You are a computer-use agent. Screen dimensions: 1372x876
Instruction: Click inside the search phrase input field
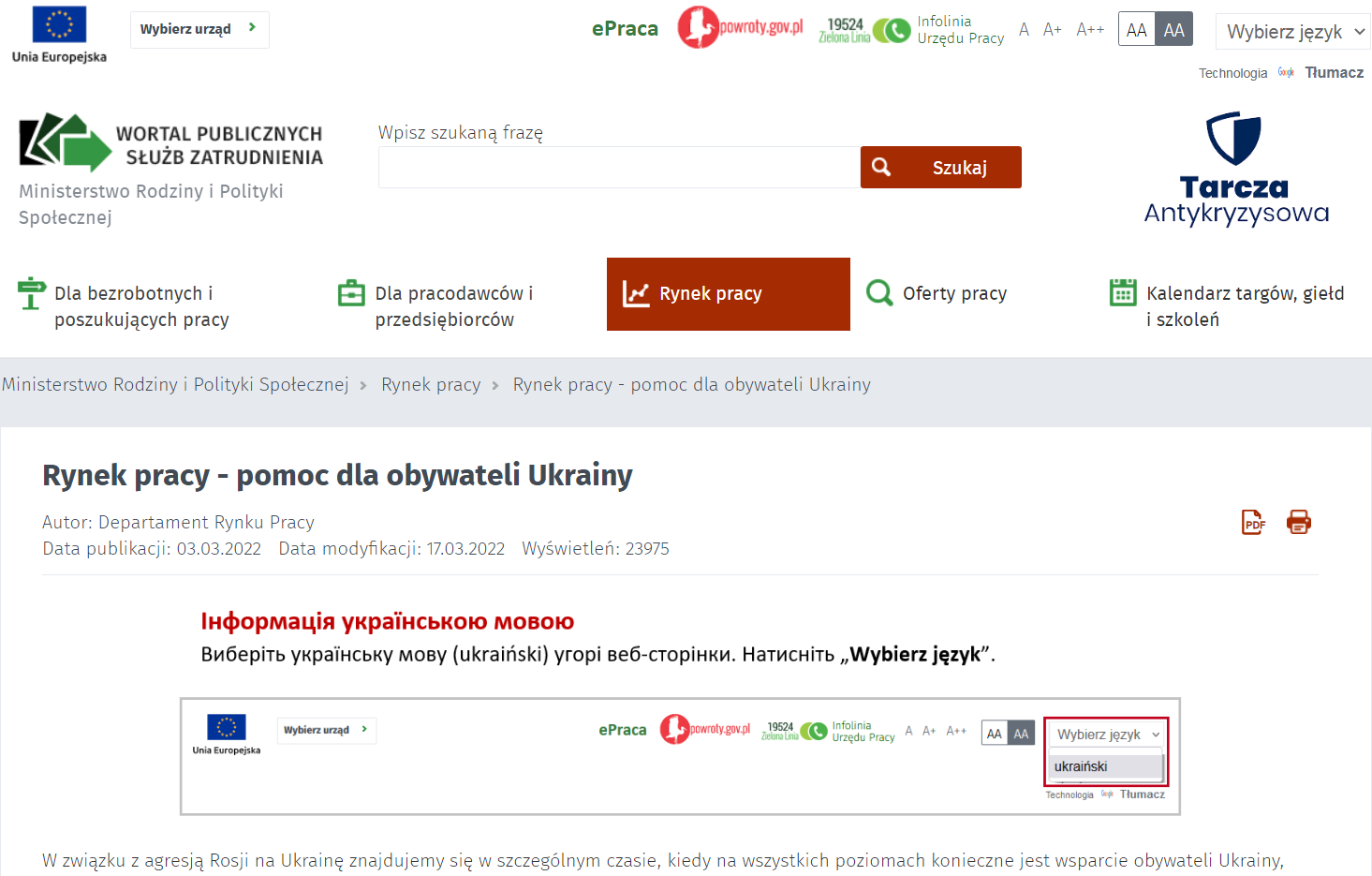click(618, 167)
